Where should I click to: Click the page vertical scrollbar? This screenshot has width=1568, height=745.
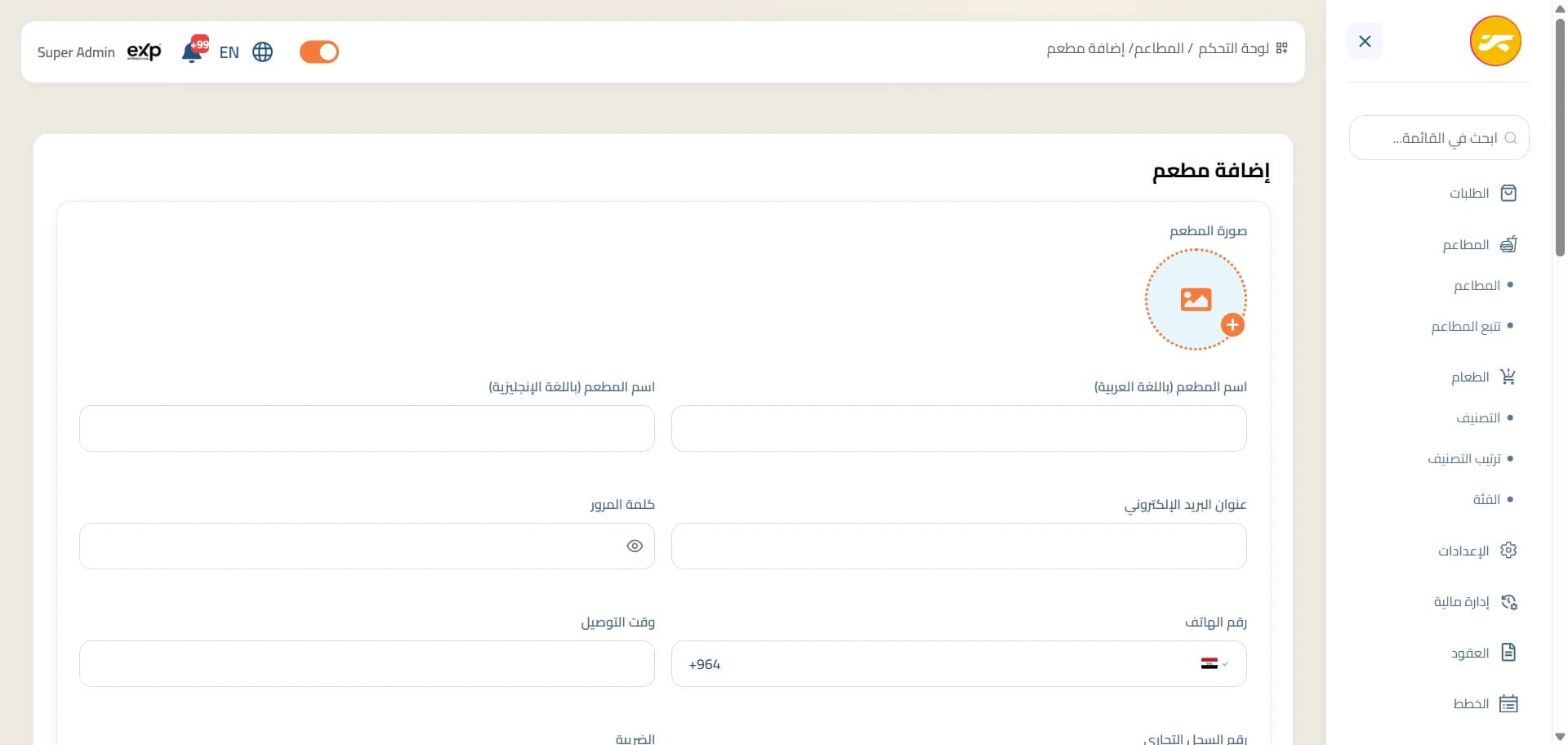click(1560, 137)
